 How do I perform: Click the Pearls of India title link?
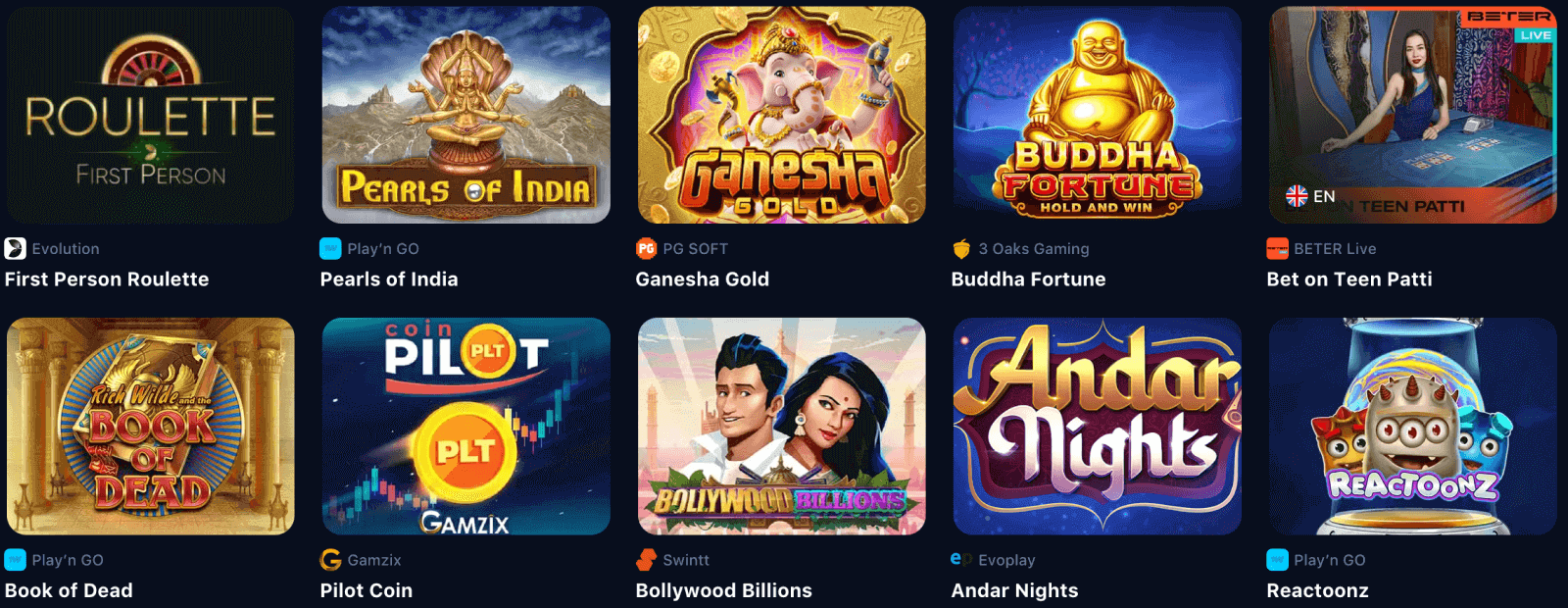click(x=389, y=279)
